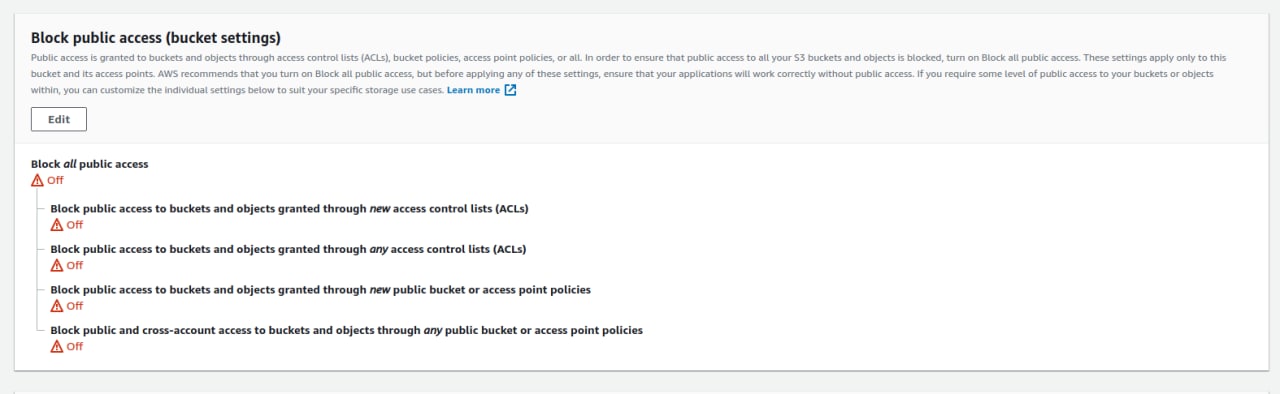Click the setting about any access control lists
The height and width of the screenshot is (394, 1280).
click(288, 249)
